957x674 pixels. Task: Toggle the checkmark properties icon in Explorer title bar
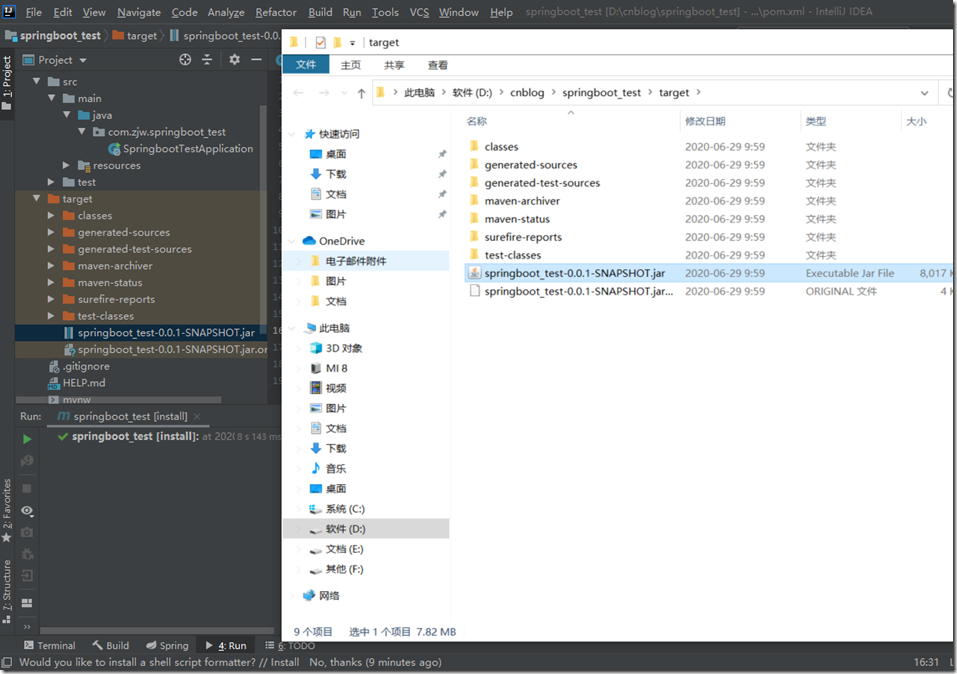point(320,42)
